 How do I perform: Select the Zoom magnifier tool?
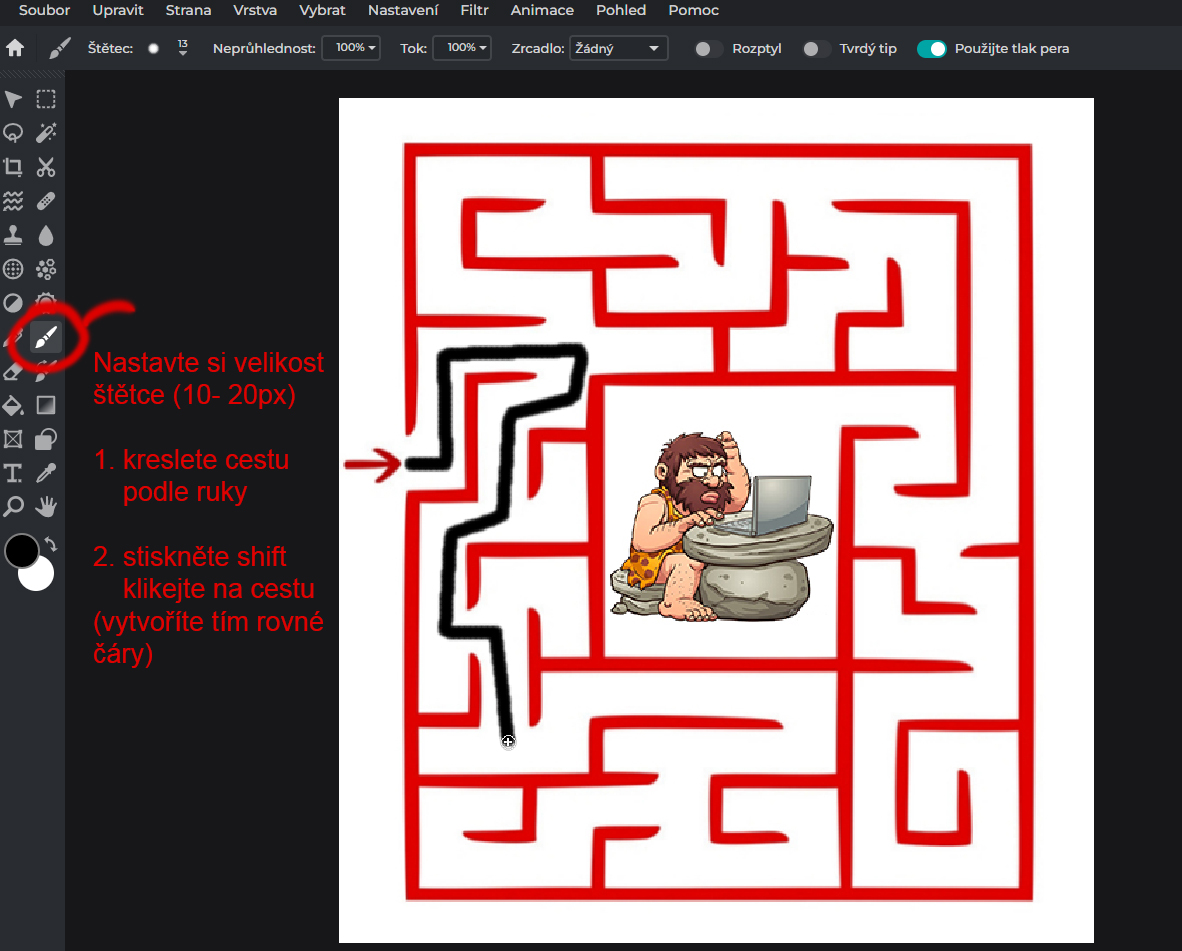(13, 507)
